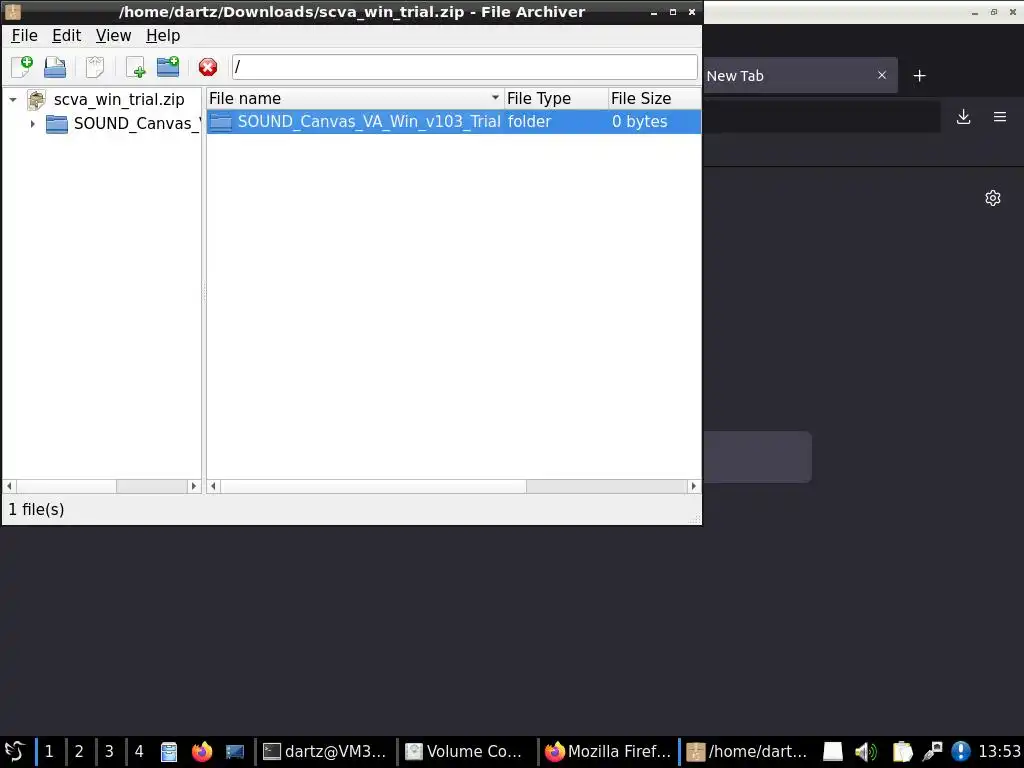Click the '1 file(s)' status bar text
This screenshot has height=768, width=1024.
pyautogui.click(x=37, y=509)
